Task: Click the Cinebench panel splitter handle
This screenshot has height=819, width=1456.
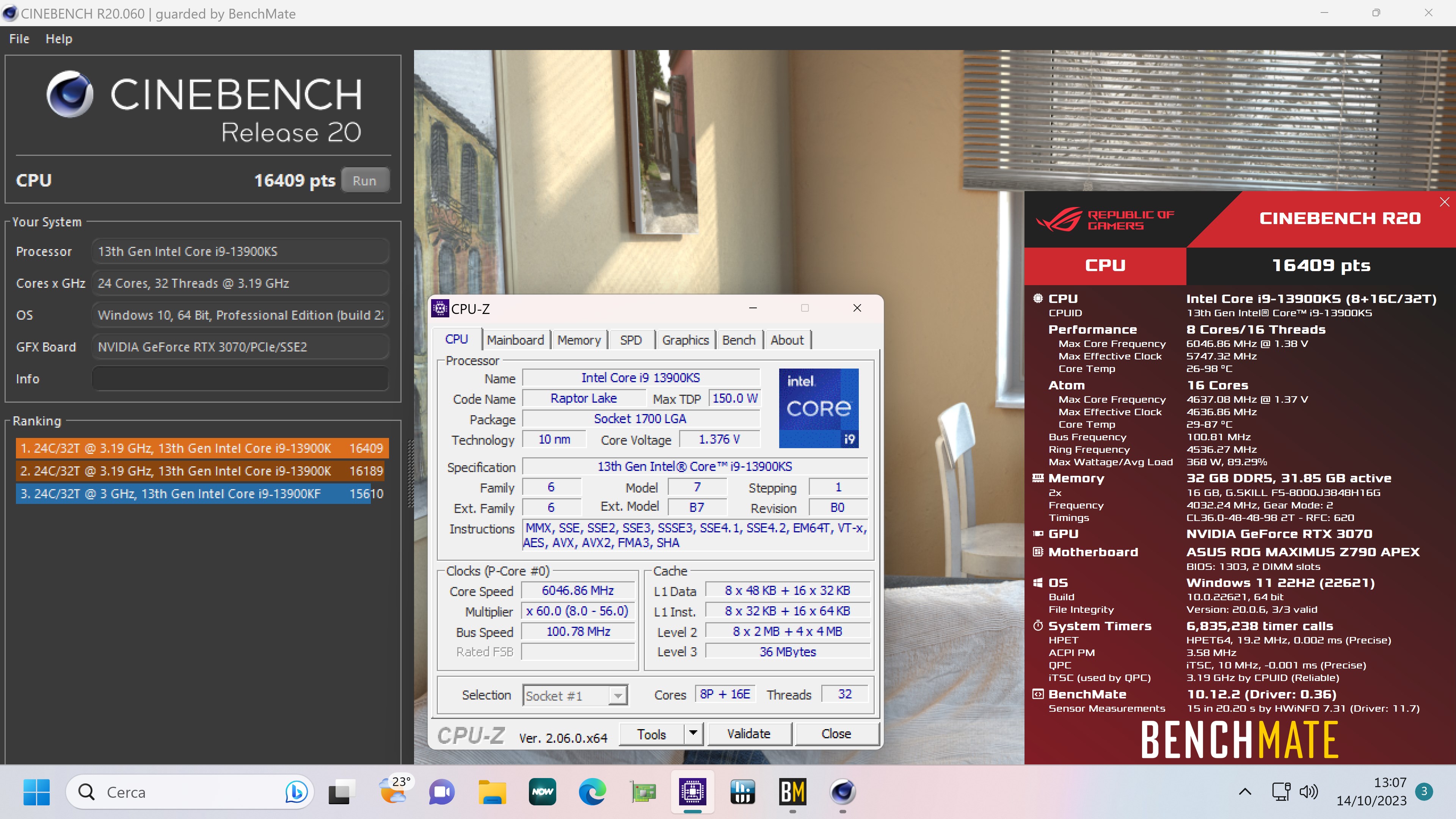Action: pos(410,474)
